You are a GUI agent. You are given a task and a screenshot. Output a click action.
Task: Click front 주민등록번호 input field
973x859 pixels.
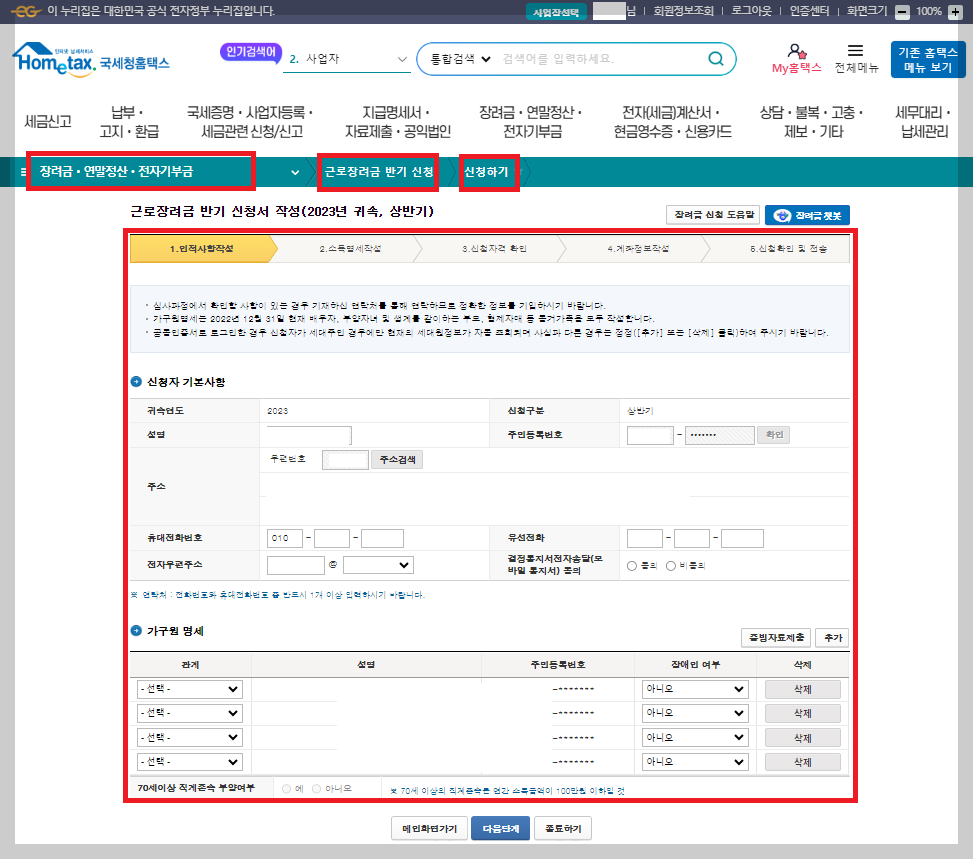[650, 435]
